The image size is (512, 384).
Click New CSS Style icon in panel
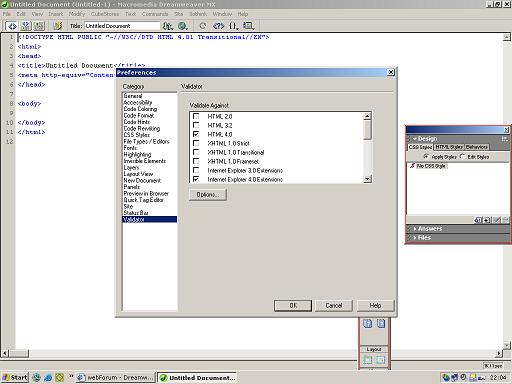(487, 220)
